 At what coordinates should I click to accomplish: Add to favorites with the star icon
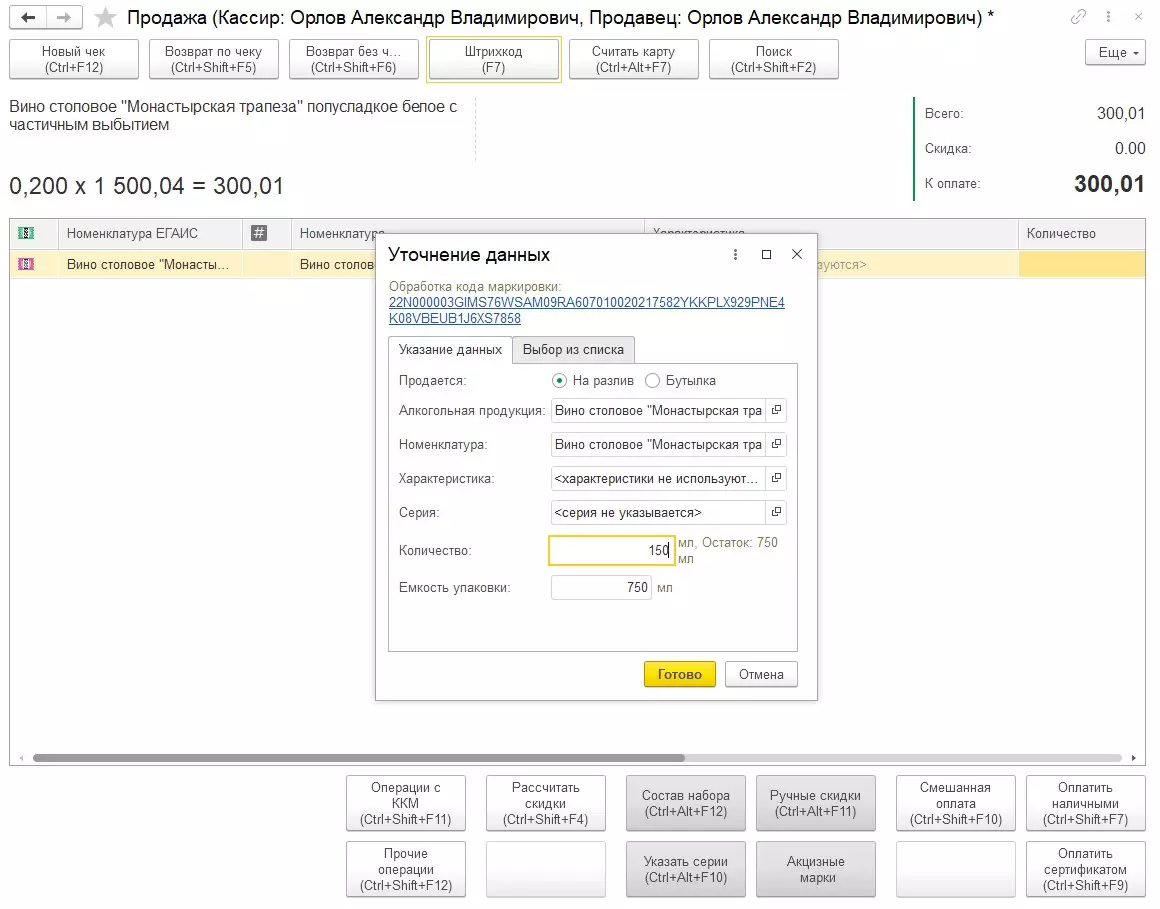coord(106,17)
